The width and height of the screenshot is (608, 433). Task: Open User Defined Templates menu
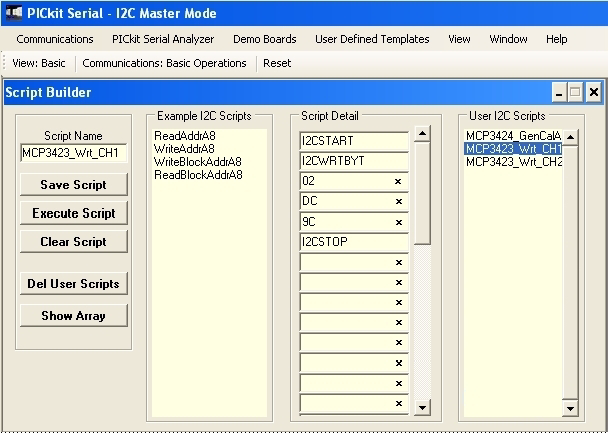coord(371,39)
